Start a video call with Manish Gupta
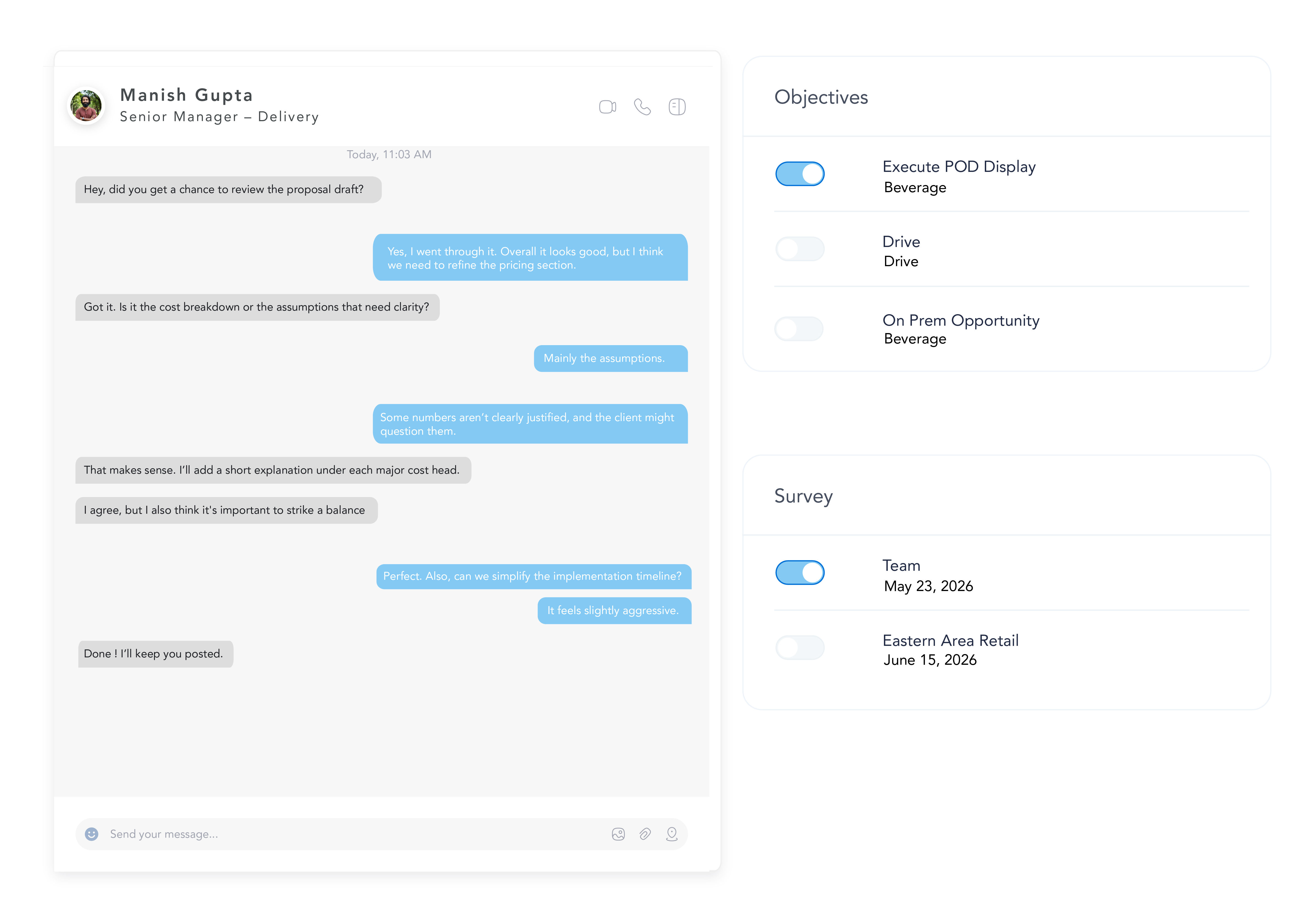This screenshot has width=1316, height=923. click(x=607, y=107)
